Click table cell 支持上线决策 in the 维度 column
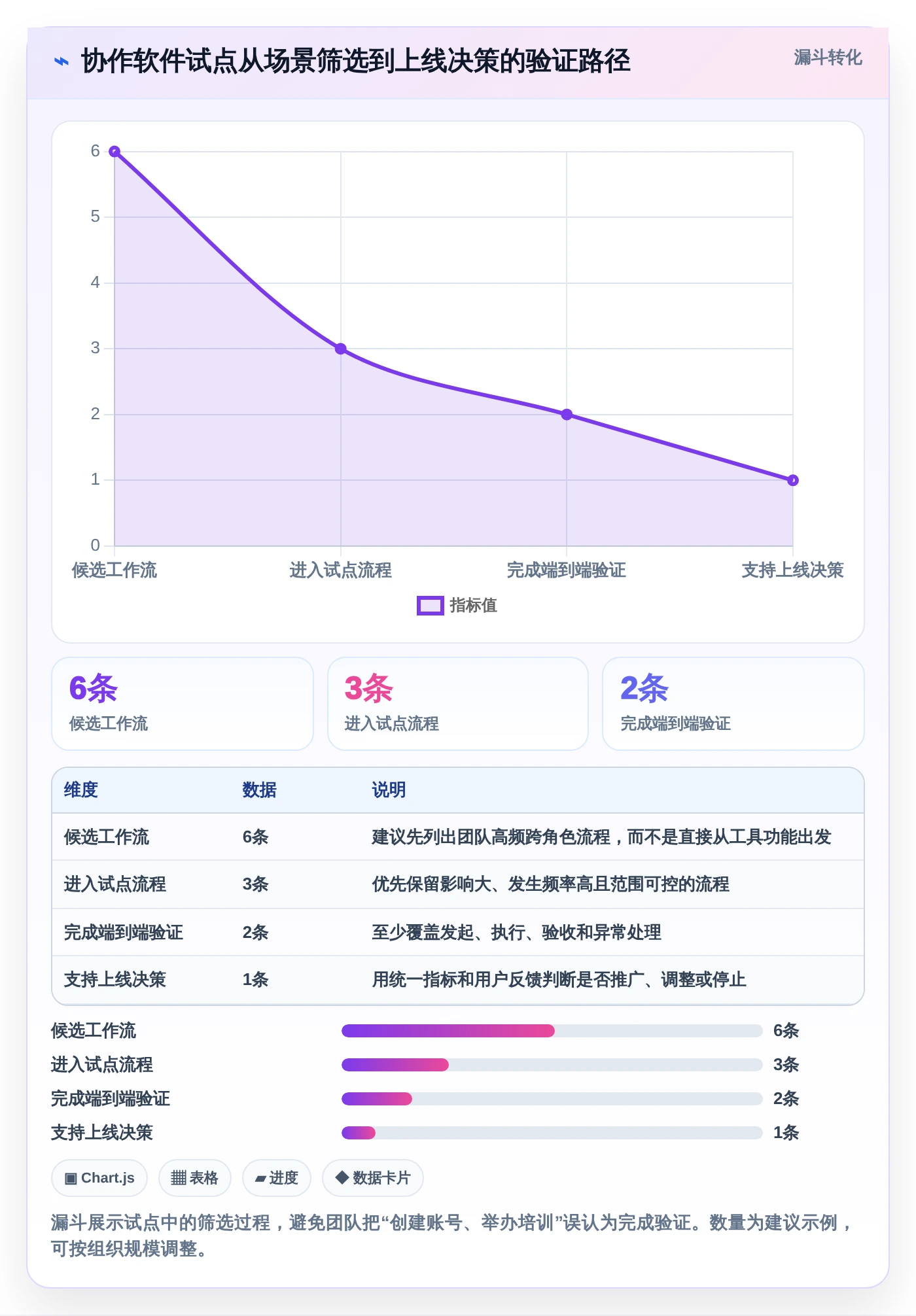The image size is (916, 1316). (115, 979)
